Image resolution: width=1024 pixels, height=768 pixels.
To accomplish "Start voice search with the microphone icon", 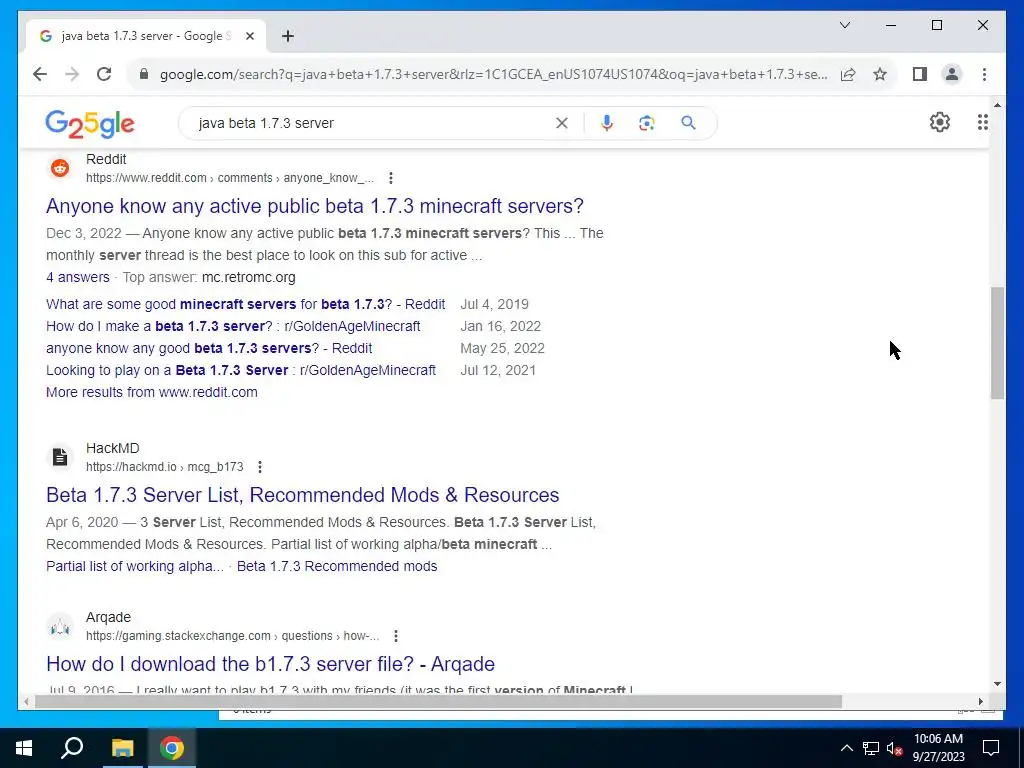I will tap(607, 123).
